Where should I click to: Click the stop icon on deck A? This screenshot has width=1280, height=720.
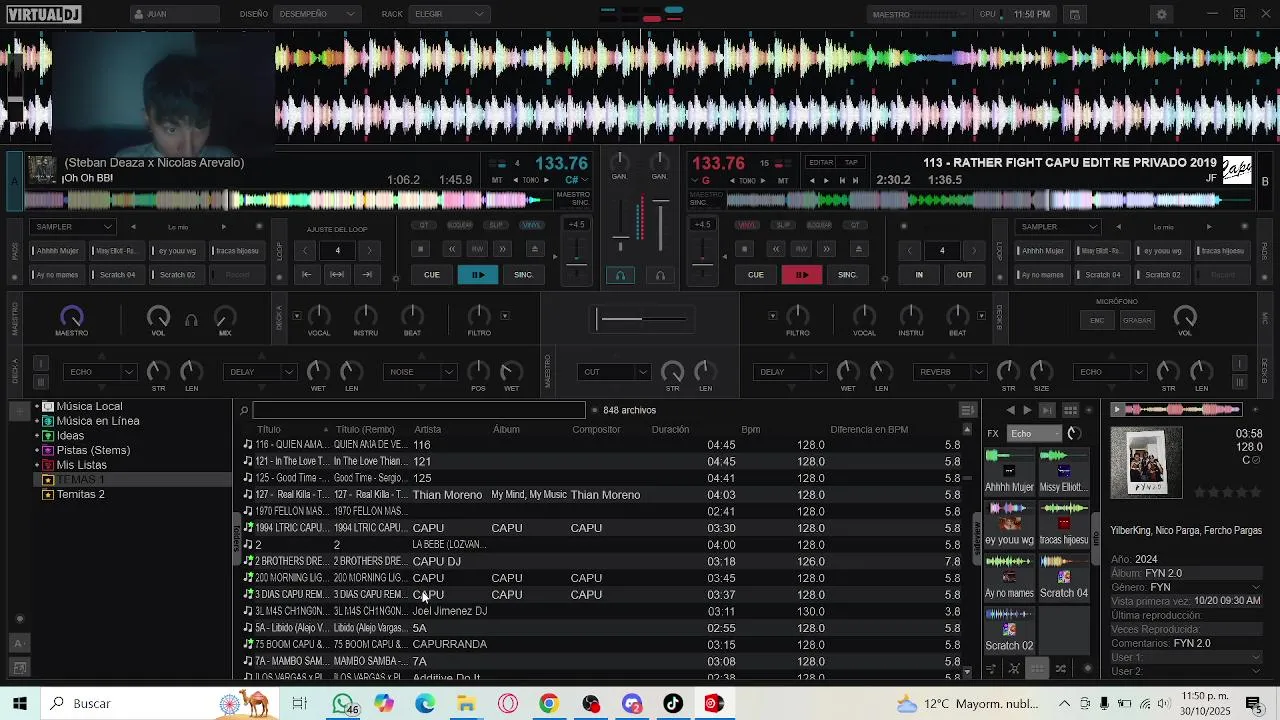[x=421, y=249]
